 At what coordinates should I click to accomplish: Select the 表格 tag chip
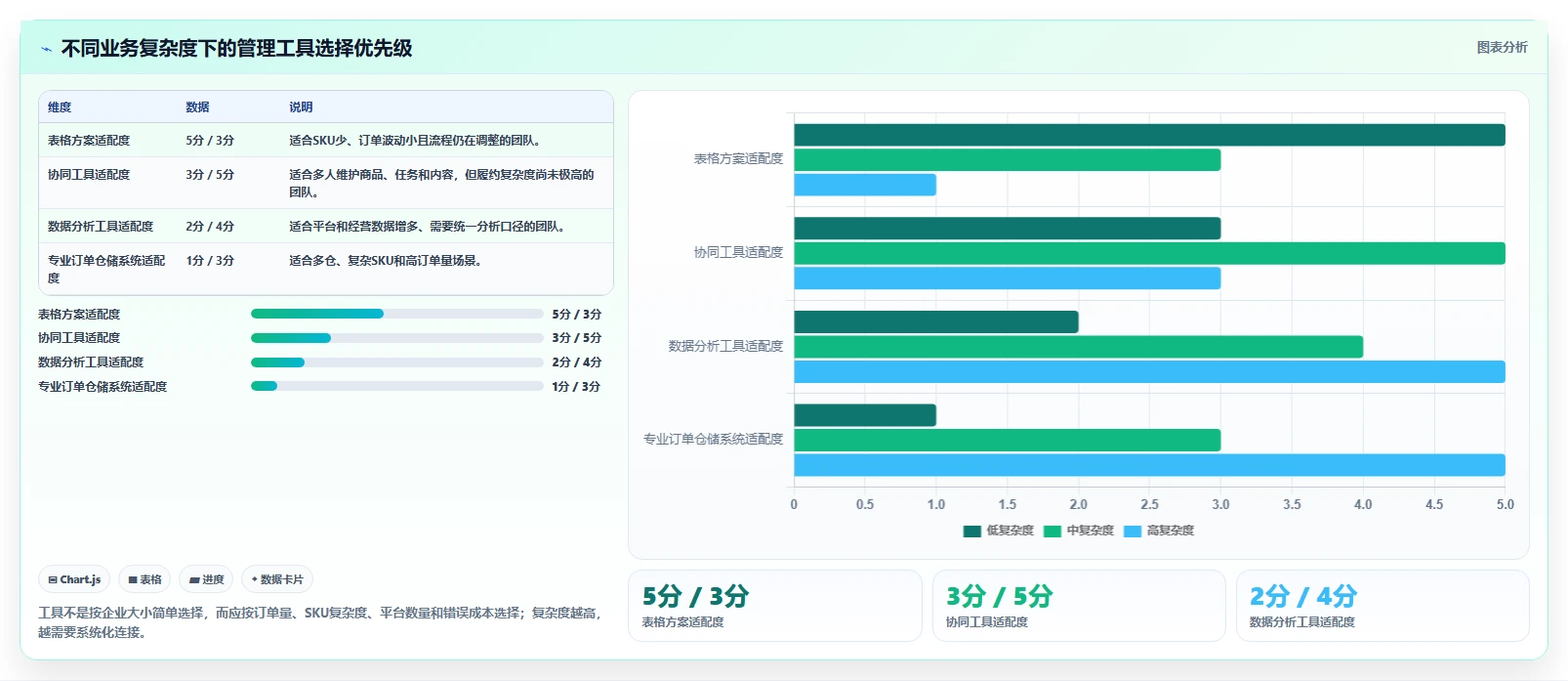pos(144,579)
